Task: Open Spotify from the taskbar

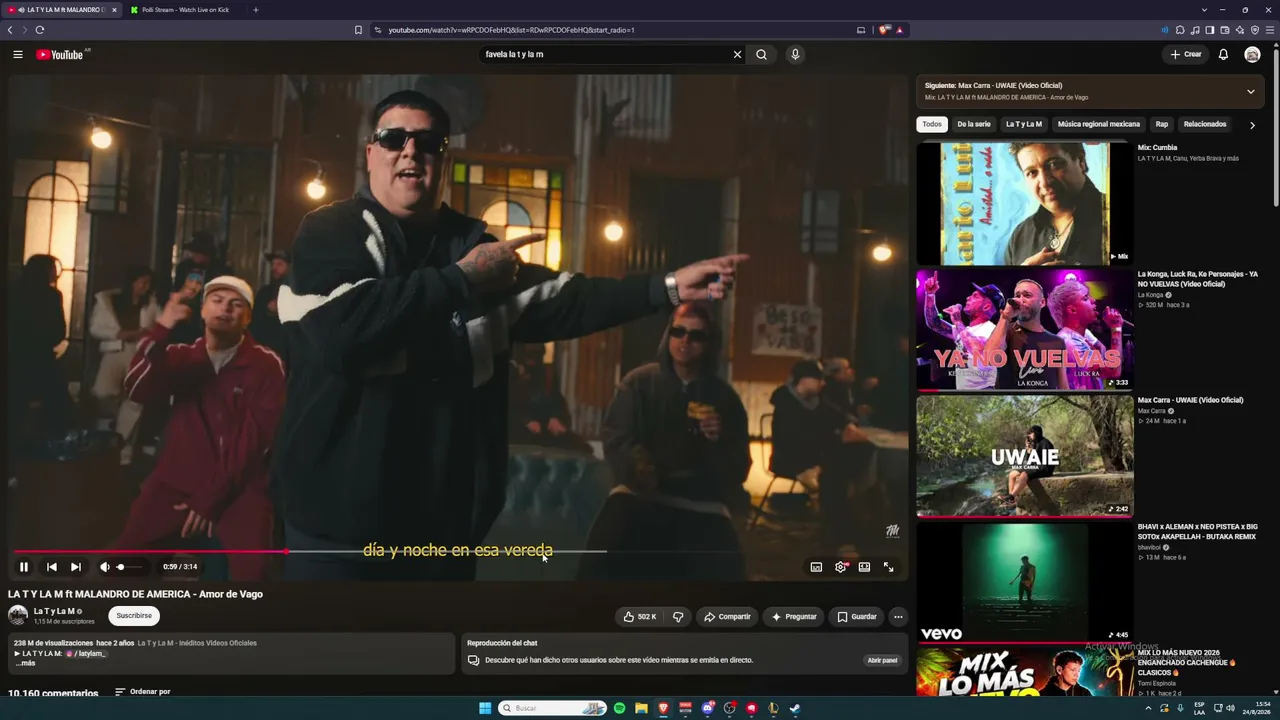Action: 619,708
